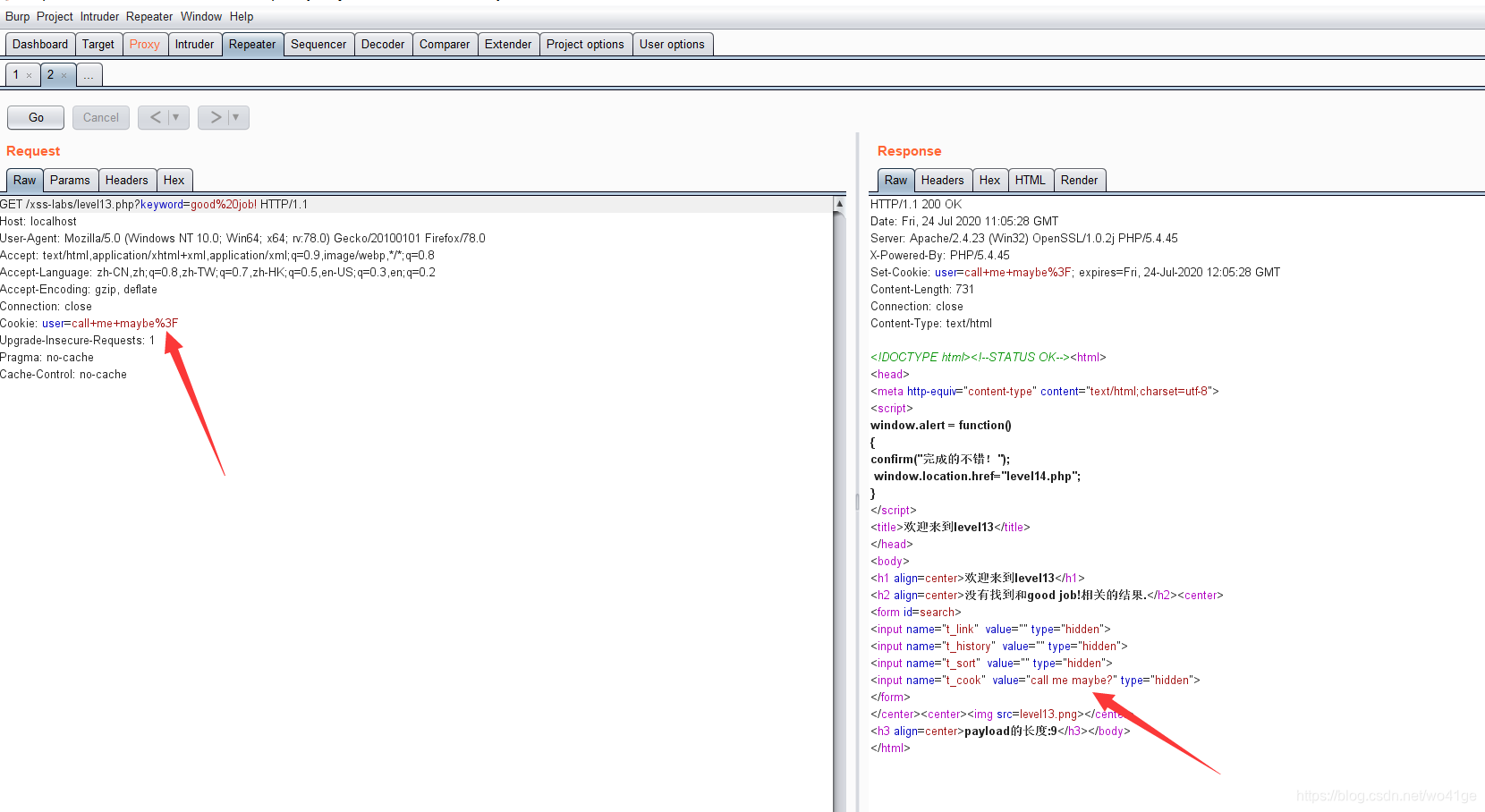Open the Project options tab

(x=585, y=44)
